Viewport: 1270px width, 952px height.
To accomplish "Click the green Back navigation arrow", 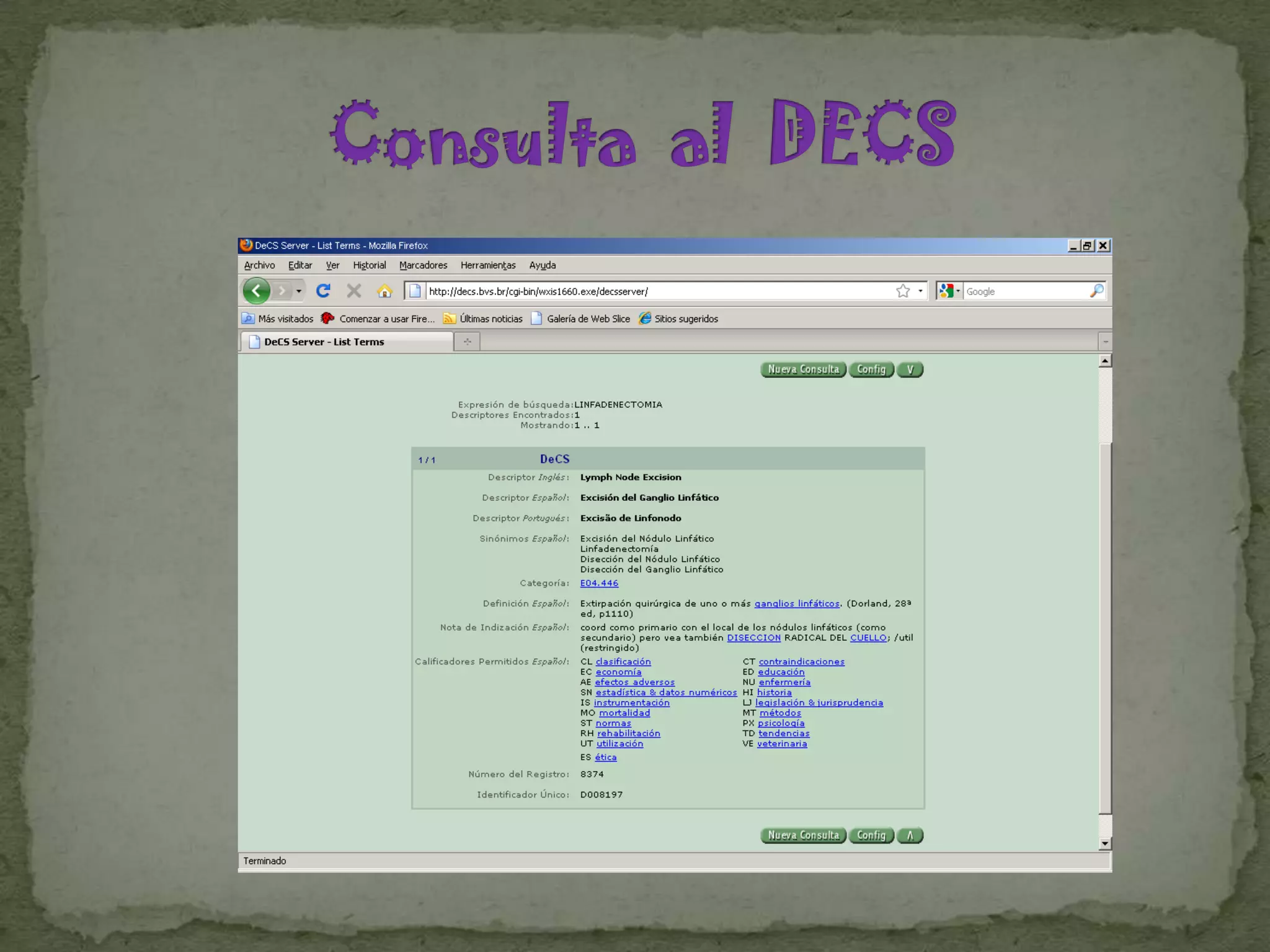I will point(256,291).
